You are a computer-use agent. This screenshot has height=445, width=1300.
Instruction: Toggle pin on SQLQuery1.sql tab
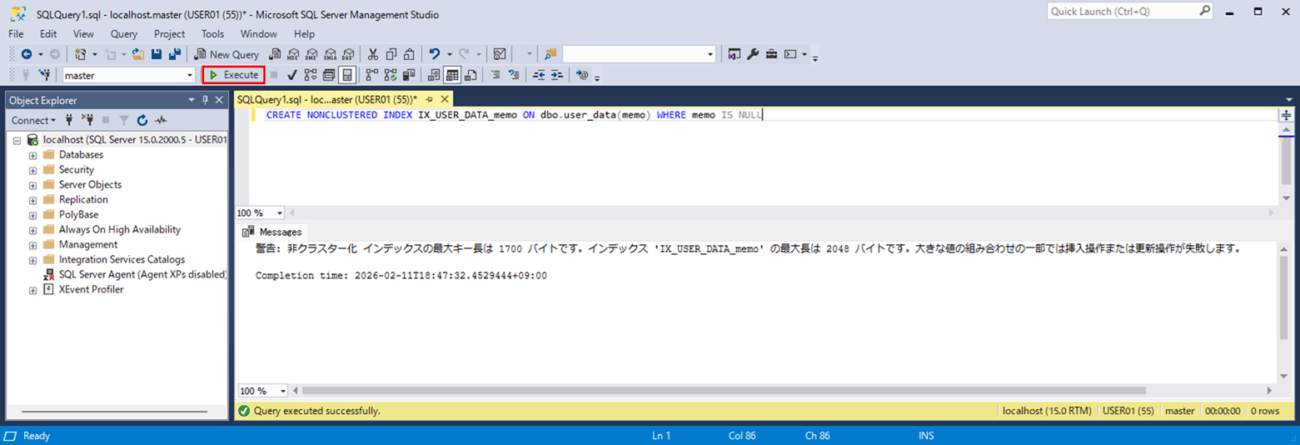pyautogui.click(x=430, y=100)
